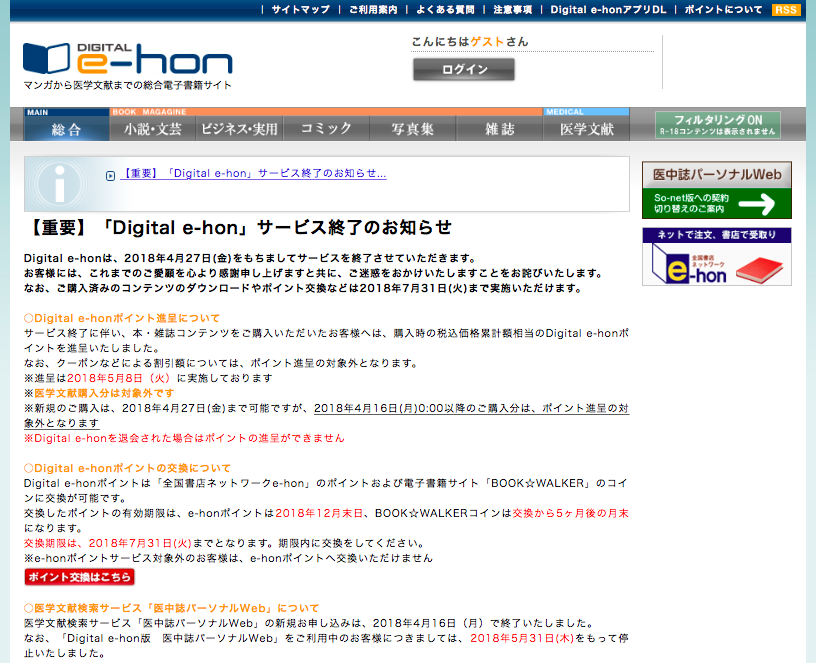This screenshot has width=816, height=663.
Task: Open the 【重要】サービス終了のお知らせ notice link
Action: [x=253, y=174]
